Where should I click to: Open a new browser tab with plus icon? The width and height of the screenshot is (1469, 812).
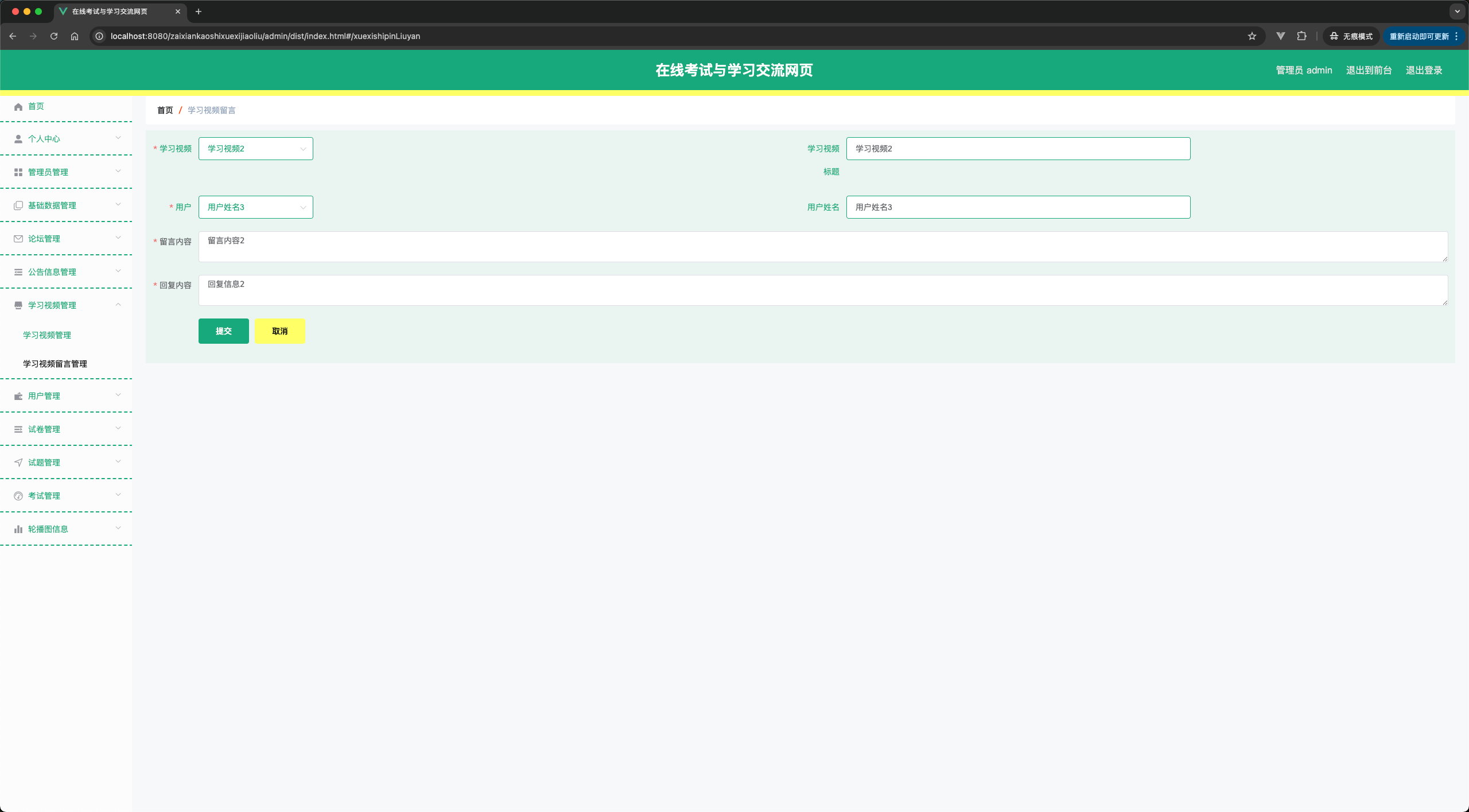(x=199, y=11)
